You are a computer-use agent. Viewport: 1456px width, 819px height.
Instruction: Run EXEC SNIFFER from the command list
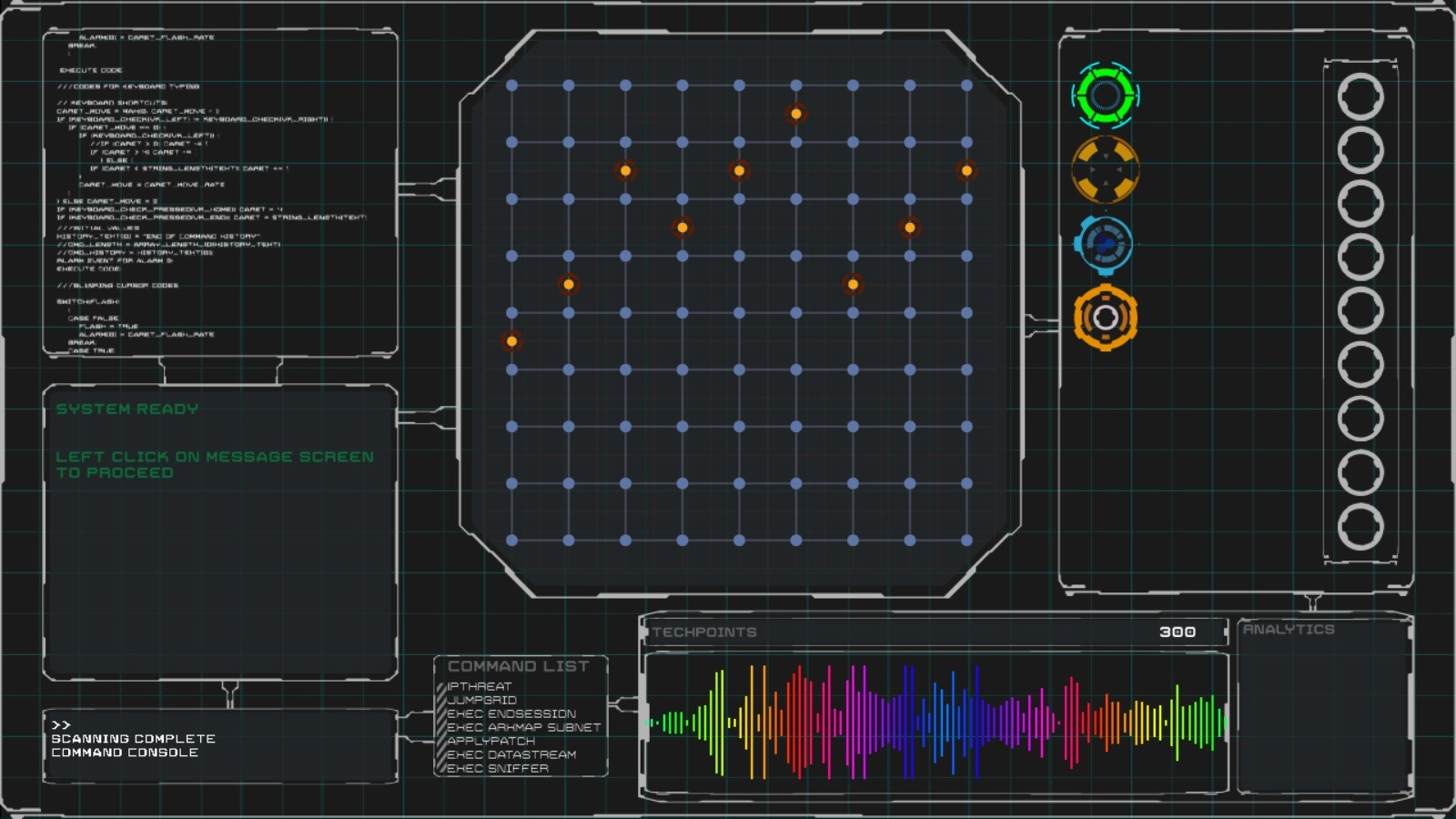coord(498,768)
